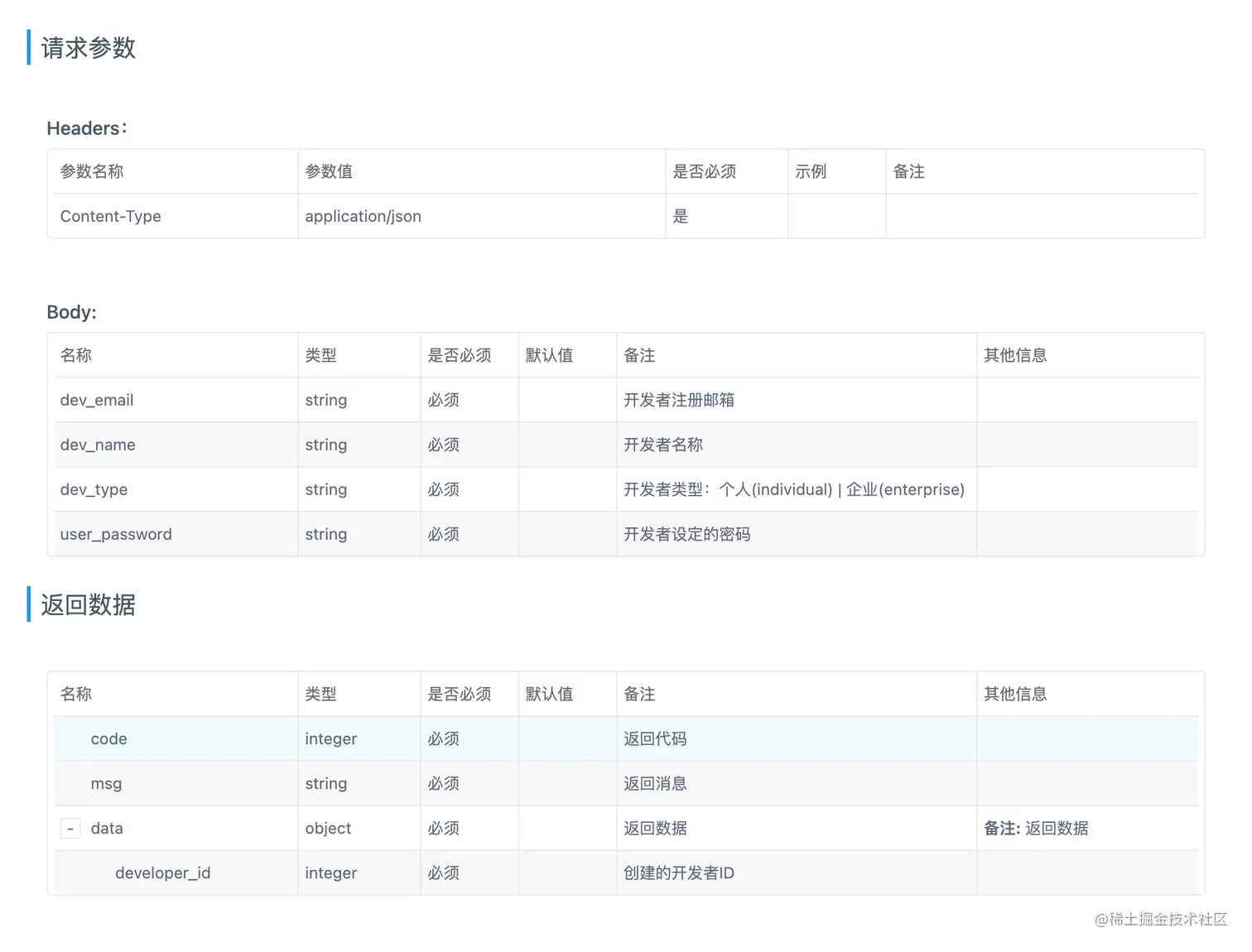This screenshot has height=952, width=1252.
Task: Click the 请求参数 section heading
Action: click(89, 48)
